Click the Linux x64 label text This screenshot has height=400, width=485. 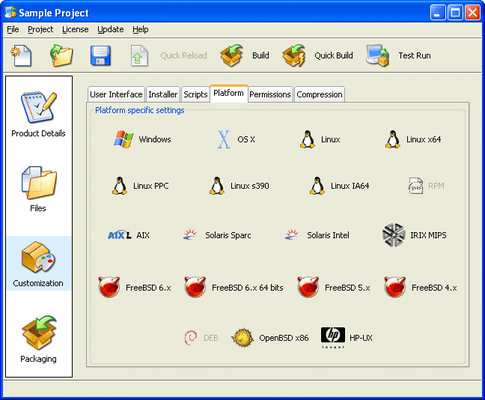click(x=424, y=139)
